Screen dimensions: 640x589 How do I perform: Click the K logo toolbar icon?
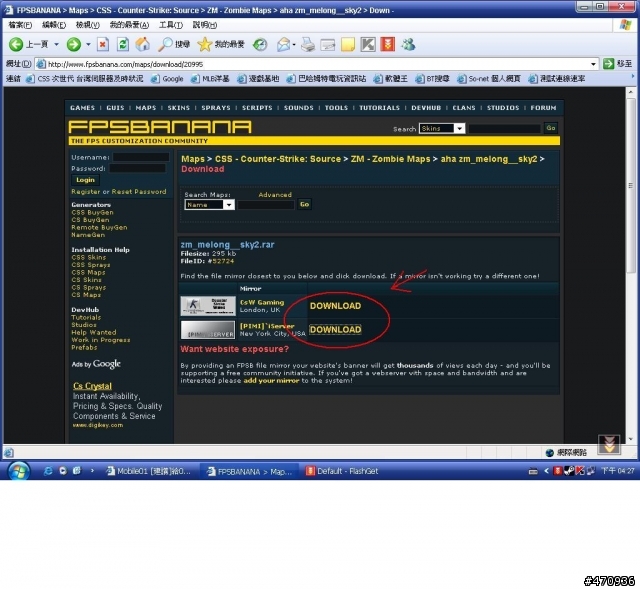368,44
